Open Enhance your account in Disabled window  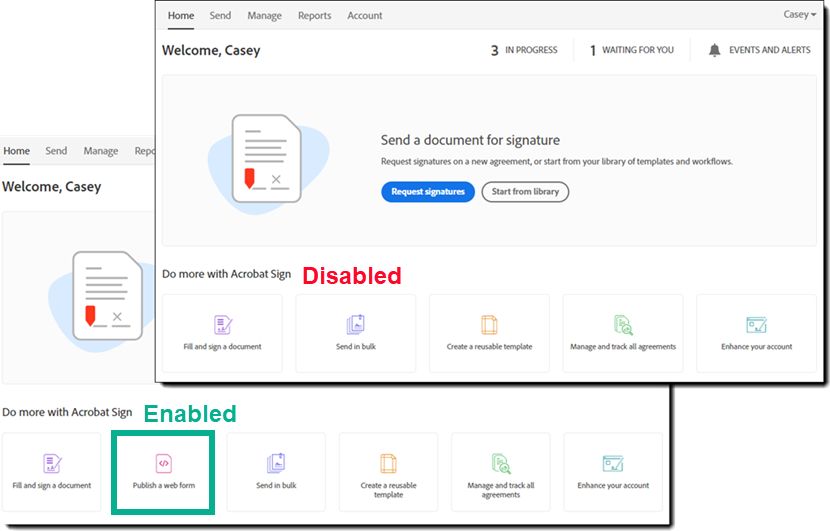756,333
